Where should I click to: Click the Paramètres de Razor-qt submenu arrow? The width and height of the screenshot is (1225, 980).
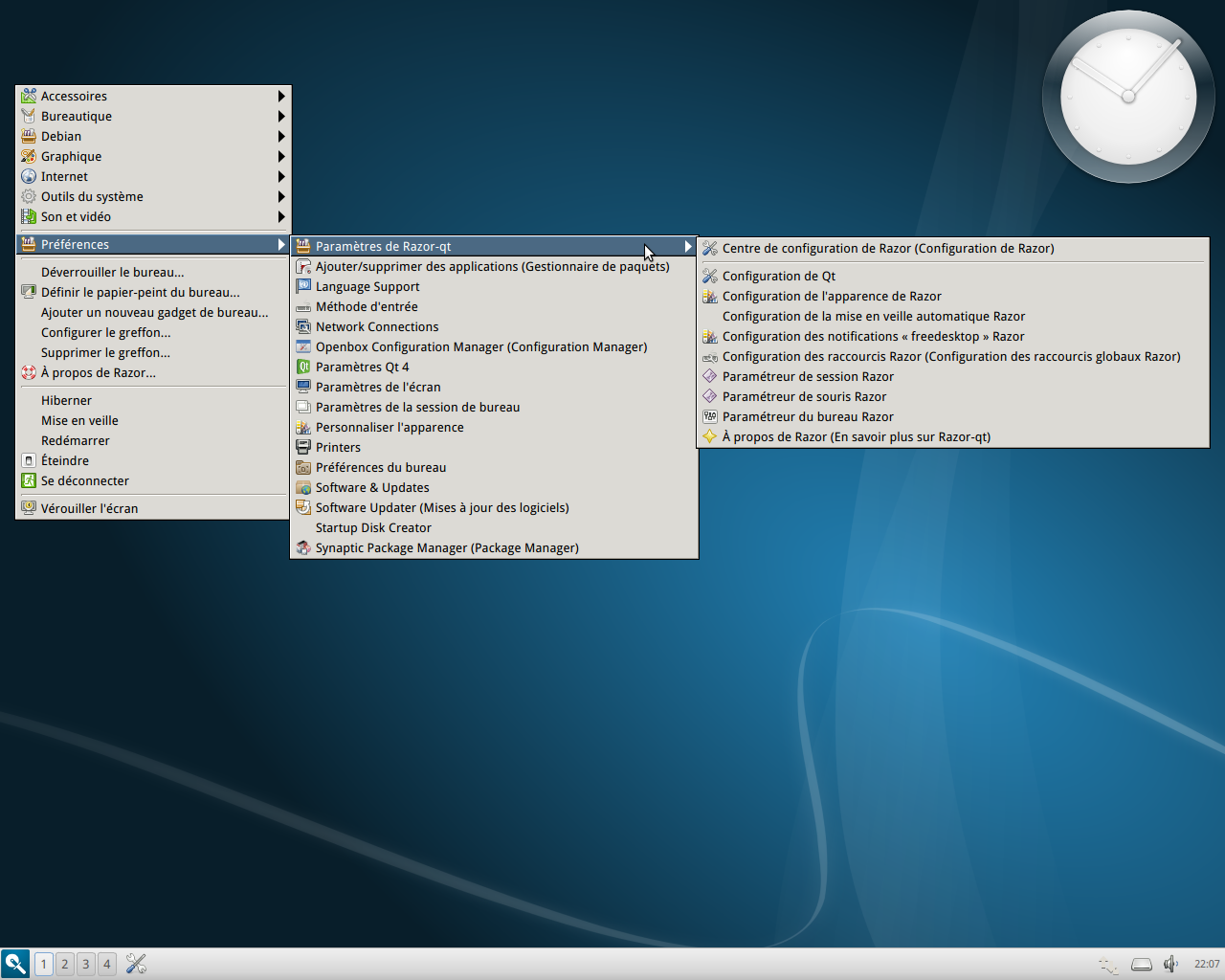[688, 246]
